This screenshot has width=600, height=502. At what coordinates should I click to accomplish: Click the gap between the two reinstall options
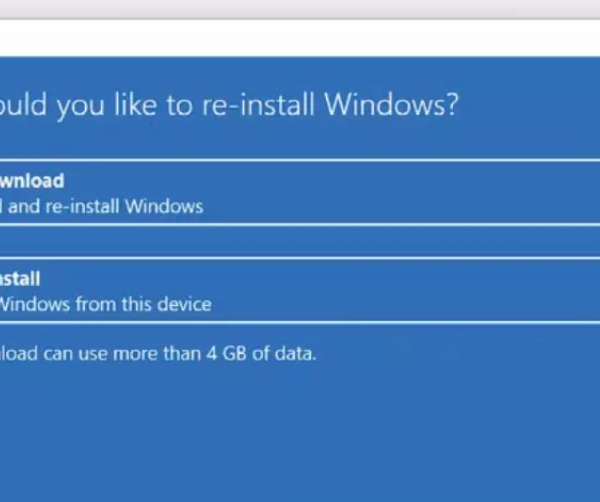pos(300,241)
